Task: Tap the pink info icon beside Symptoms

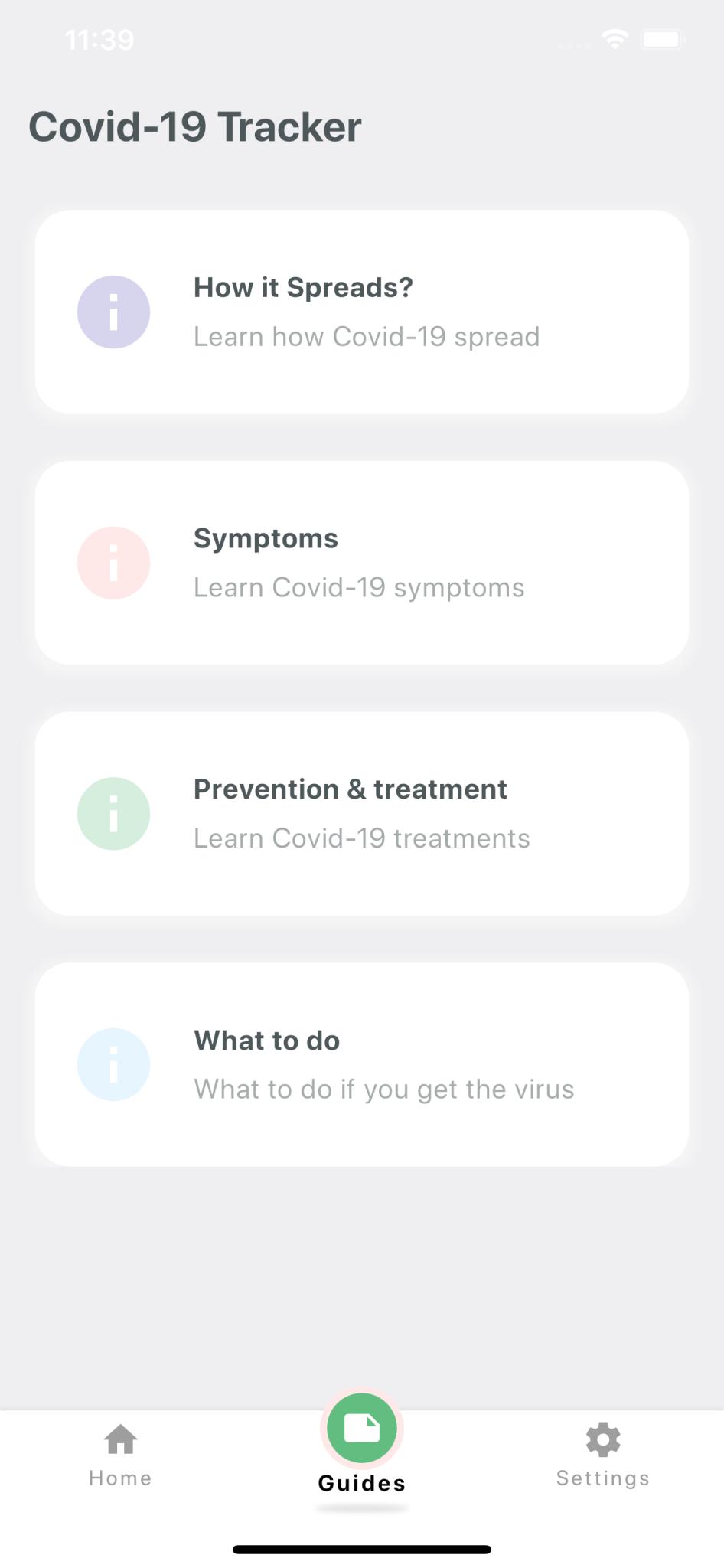Action: coord(113,563)
